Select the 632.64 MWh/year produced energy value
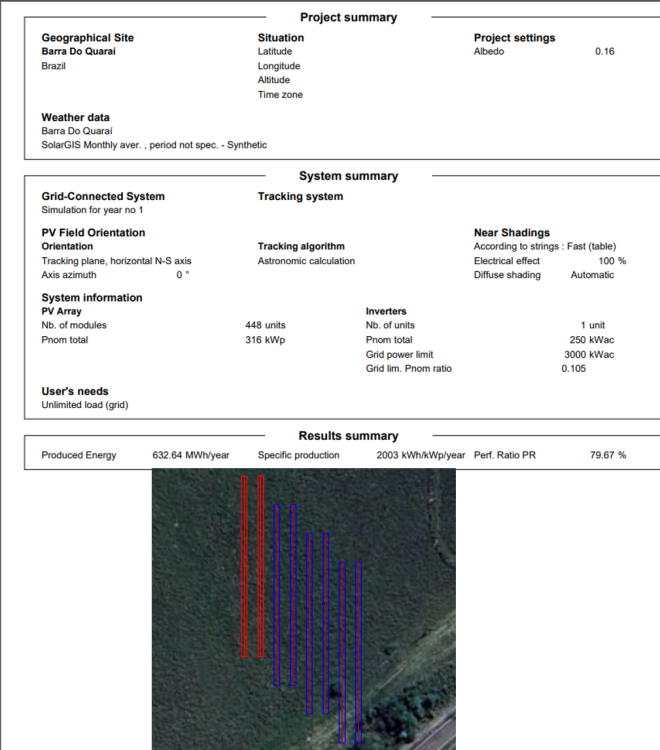 [191, 455]
